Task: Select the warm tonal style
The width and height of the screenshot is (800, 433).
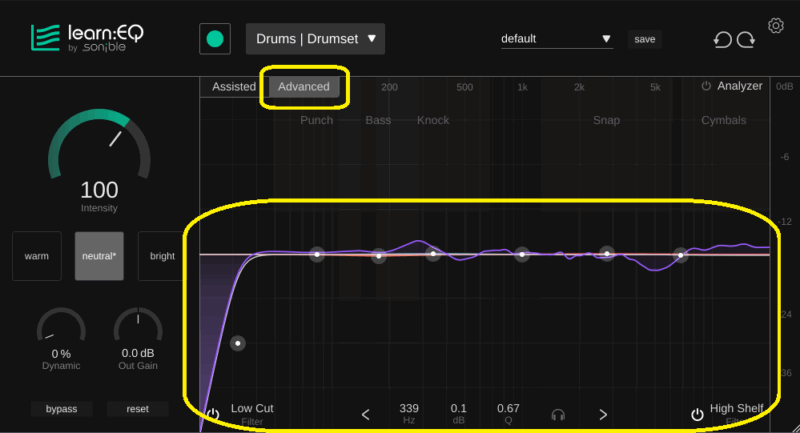Action: click(37, 256)
